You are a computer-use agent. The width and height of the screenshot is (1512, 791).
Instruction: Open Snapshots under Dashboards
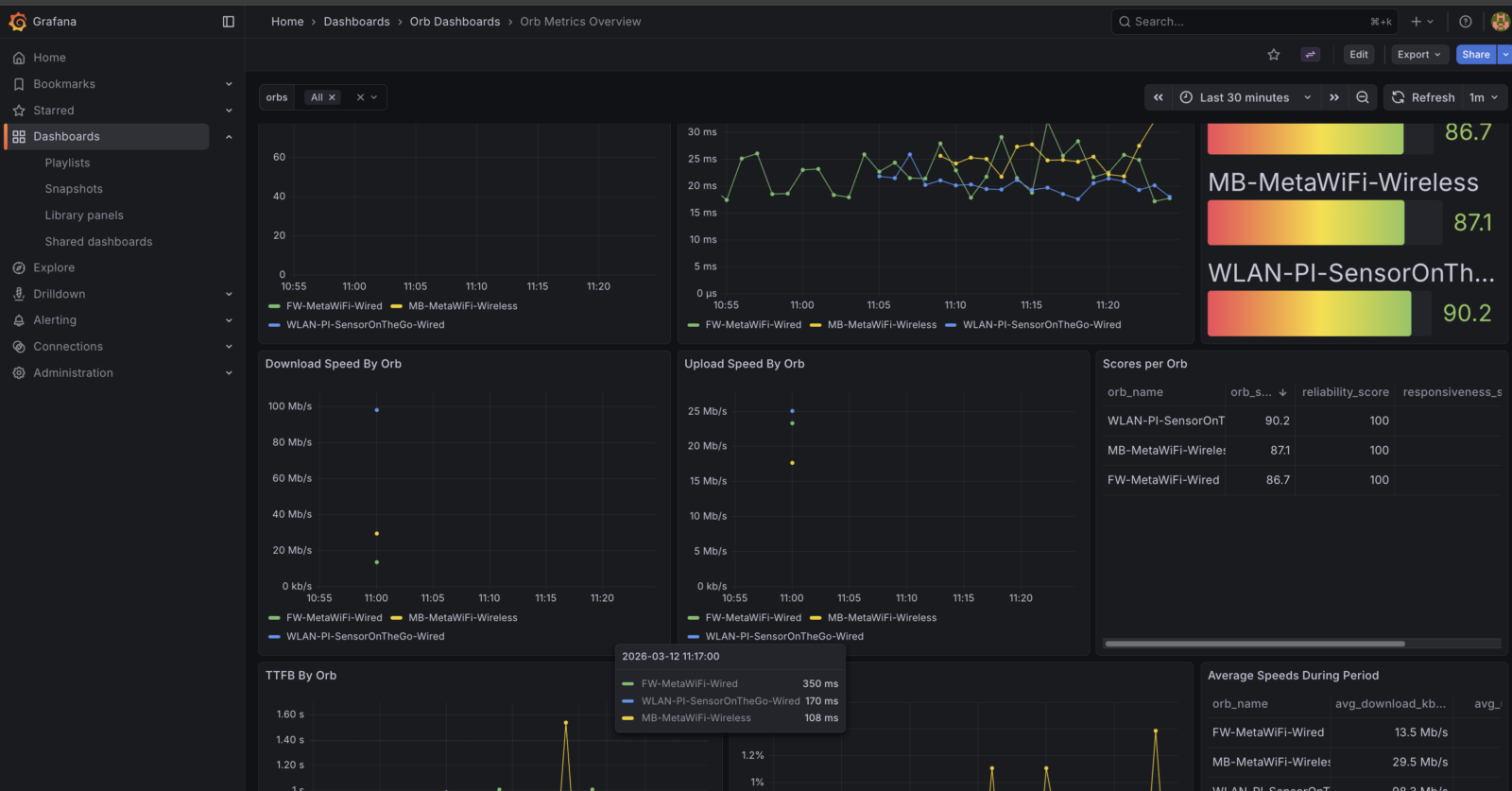74,189
